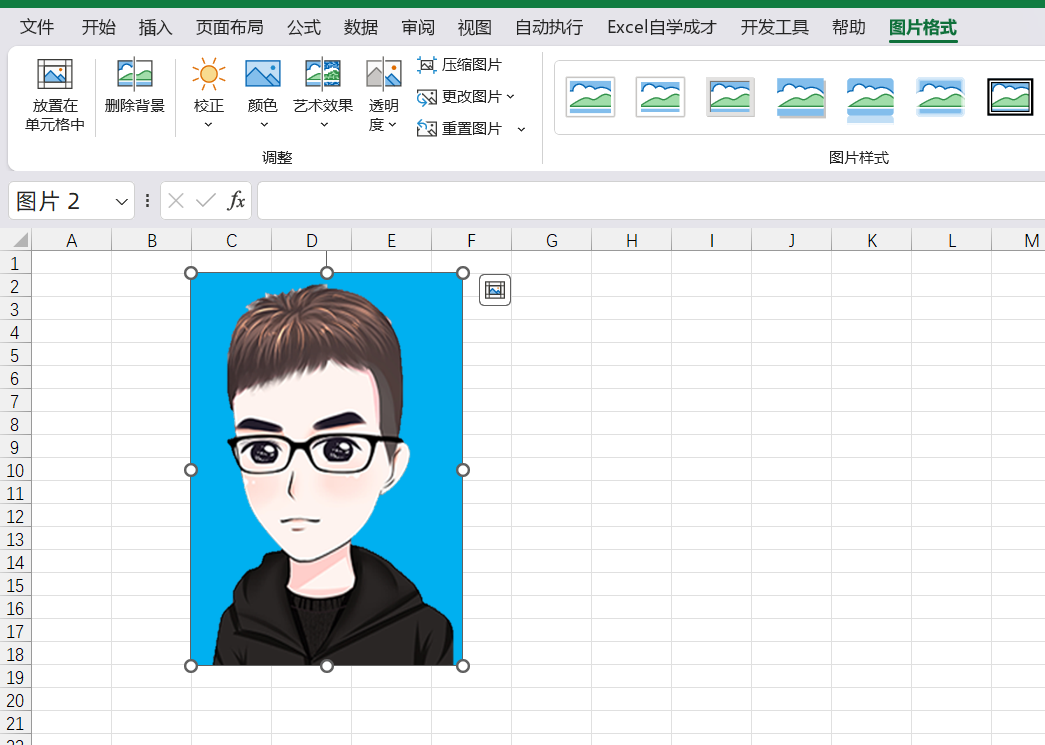Click Reset Picture (重置图片) button
This screenshot has height=745, width=1045.
click(x=459, y=129)
